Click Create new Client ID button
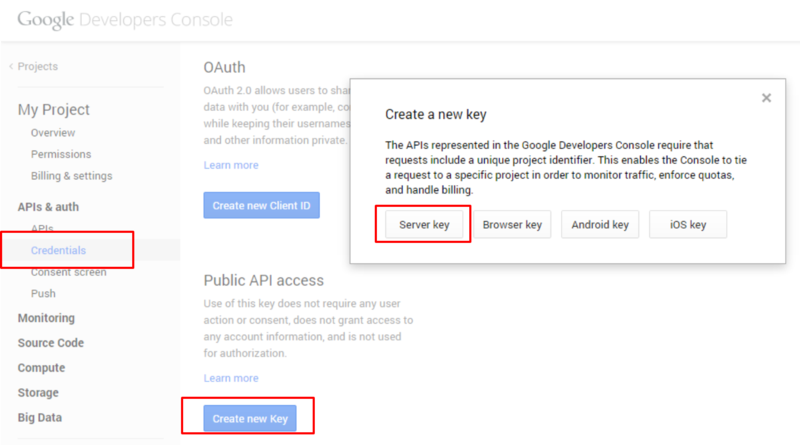Screen dimensions: 800x445 click(x=261, y=205)
